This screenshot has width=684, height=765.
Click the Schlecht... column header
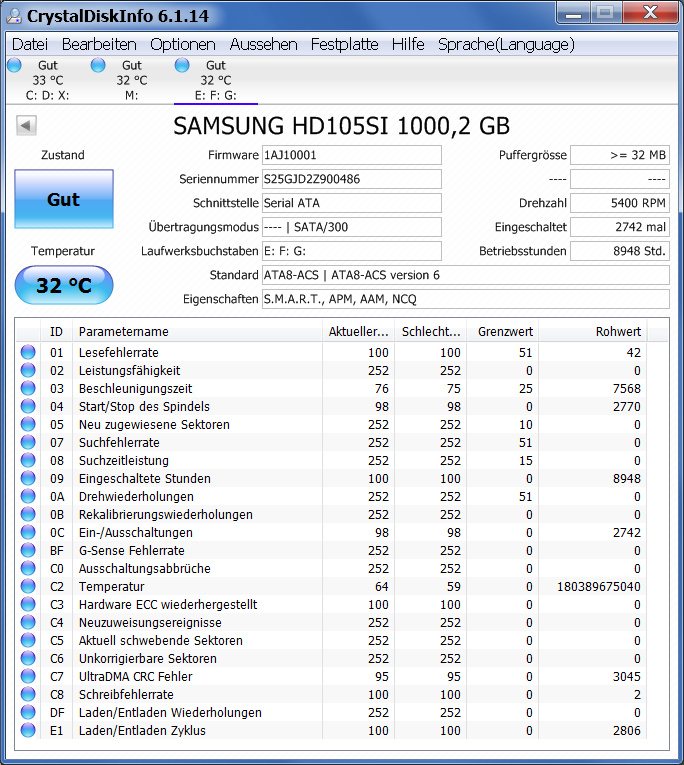coord(430,332)
